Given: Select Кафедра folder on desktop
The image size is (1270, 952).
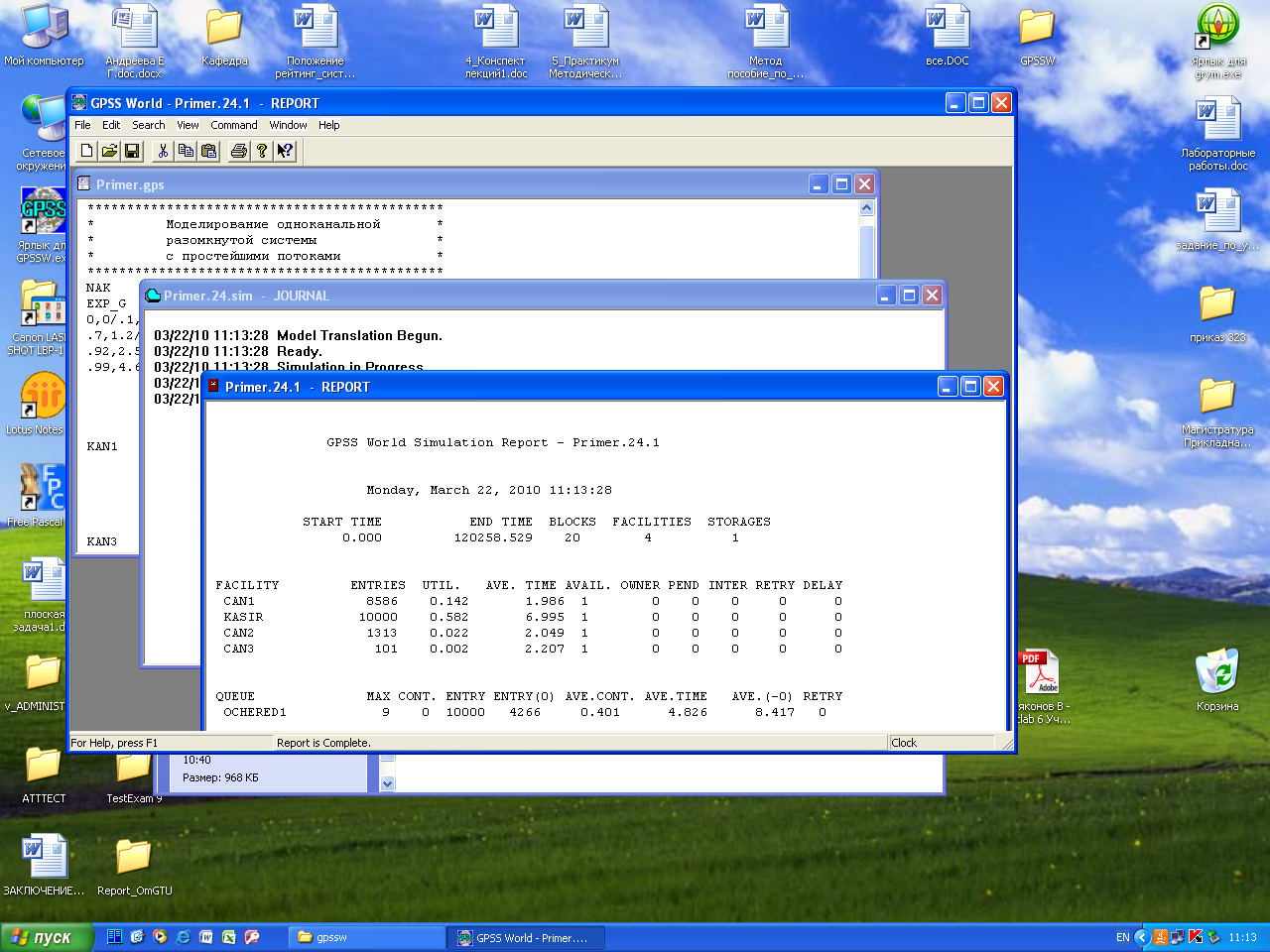Looking at the screenshot, I should pyautogui.click(x=225, y=37).
